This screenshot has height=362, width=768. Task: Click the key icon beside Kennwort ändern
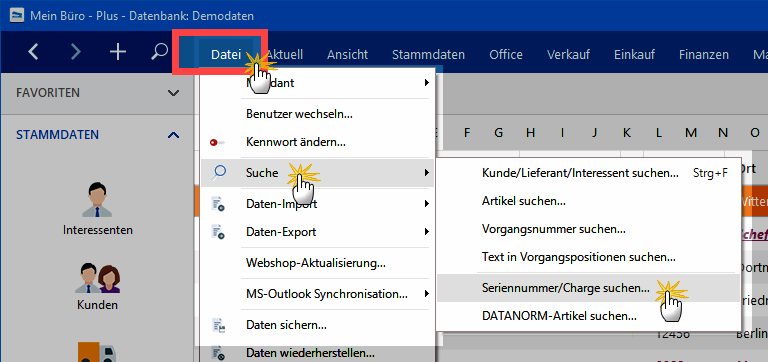coord(217,143)
